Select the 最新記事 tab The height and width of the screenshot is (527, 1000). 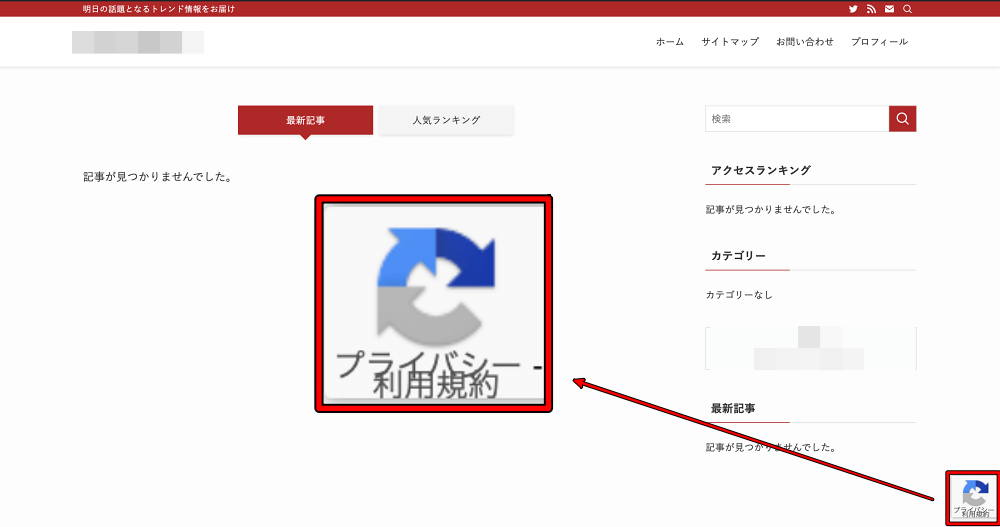click(x=305, y=120)
